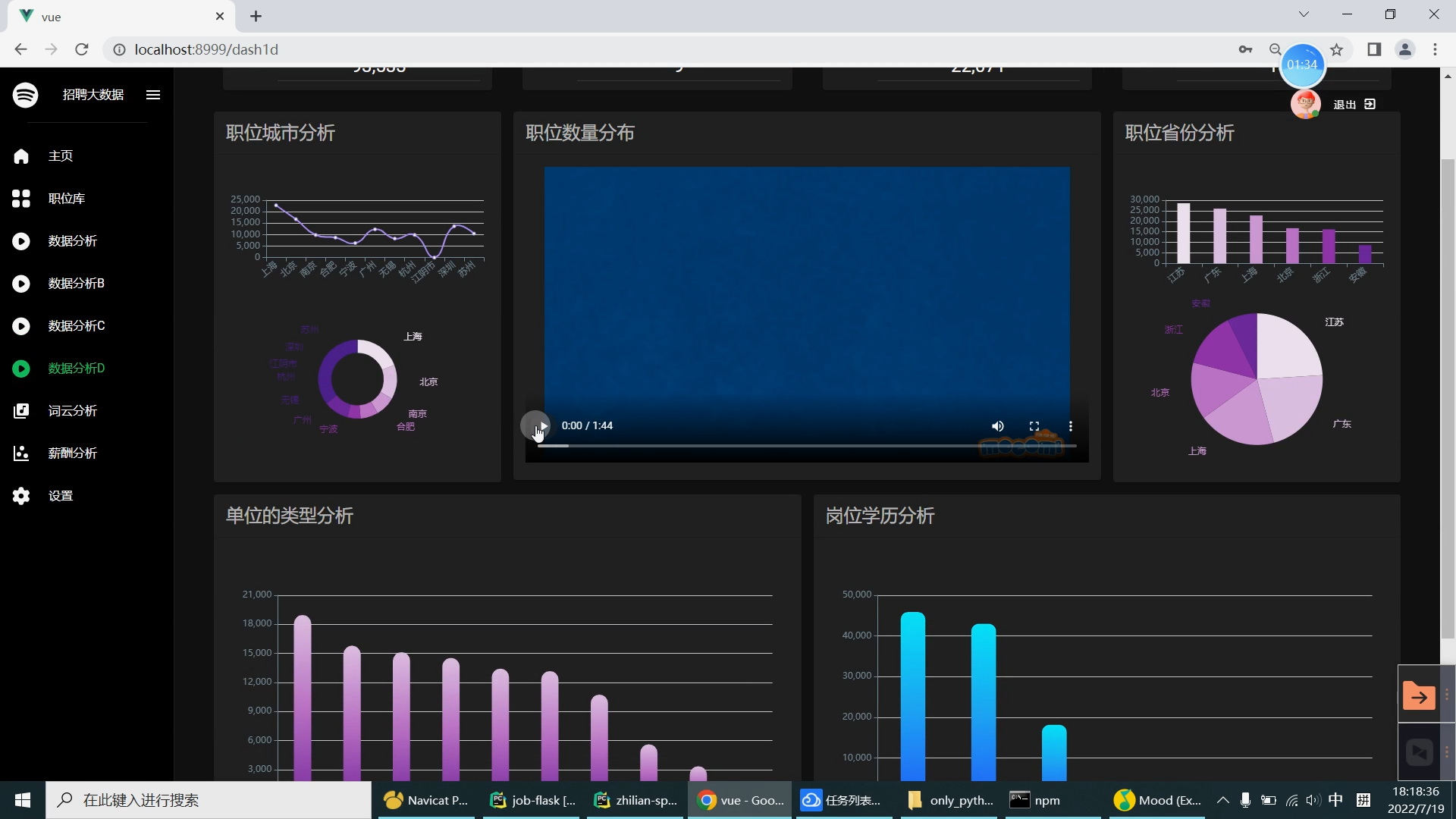The width and height of the screenshot is (1456, 819).
Task: Click the orange arrow folder icon
Action: (1418, 695)
